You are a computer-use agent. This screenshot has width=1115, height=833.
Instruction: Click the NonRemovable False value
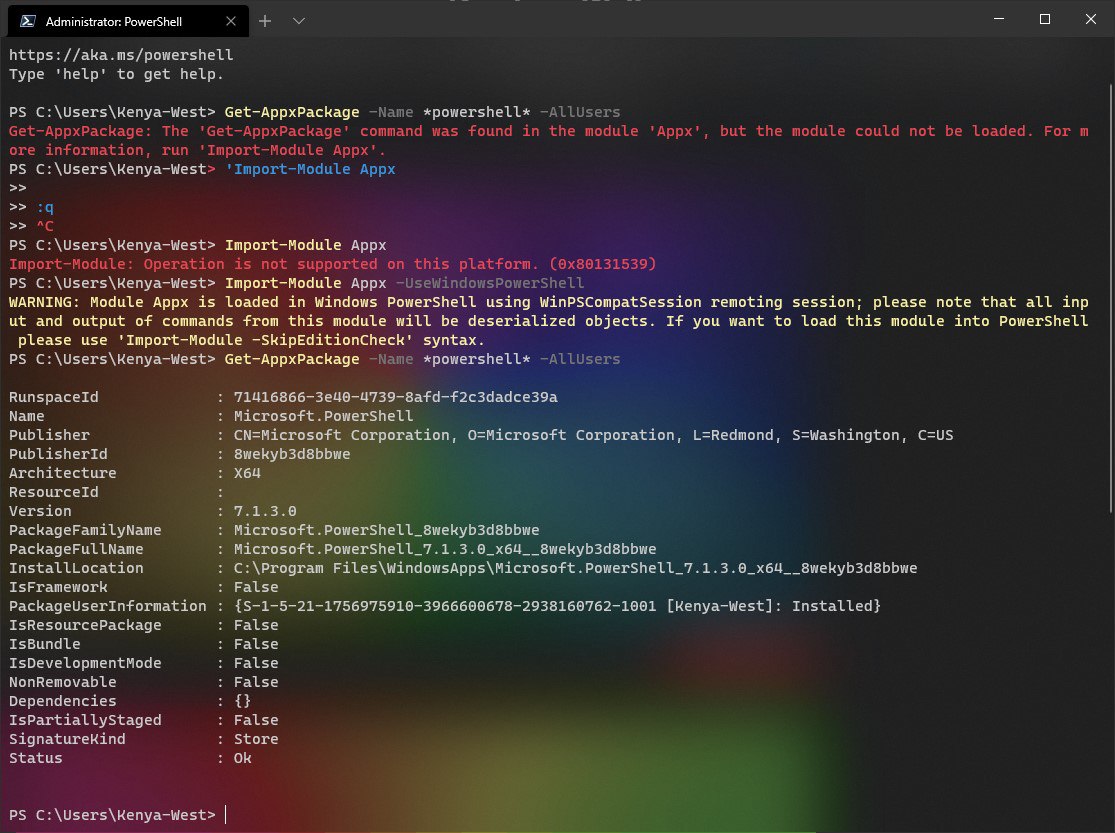tap(256, 681)
